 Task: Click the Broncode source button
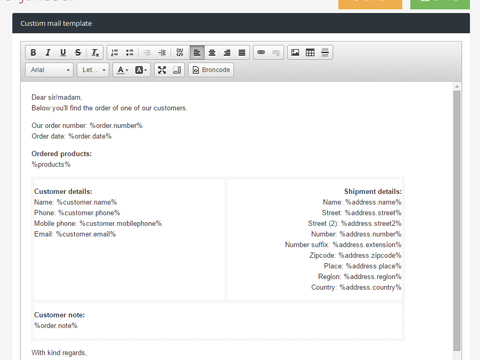coord(211,70)
